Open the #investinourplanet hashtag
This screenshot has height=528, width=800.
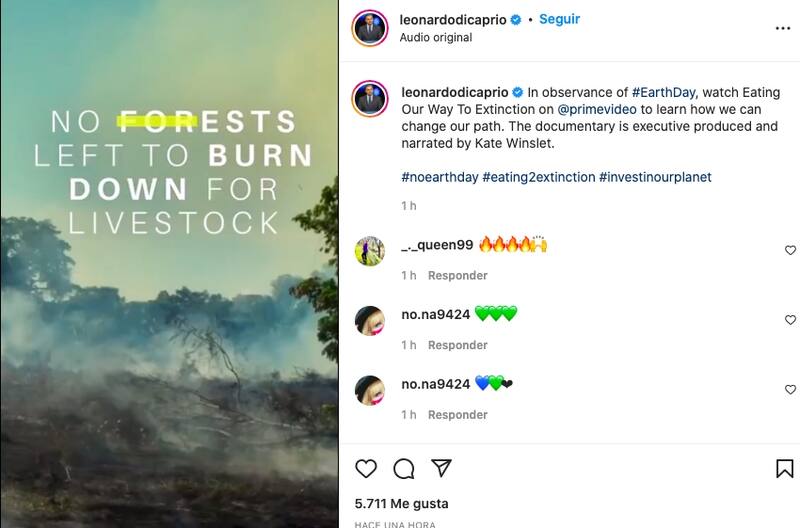pyautogui.click(x=655, y=177)
